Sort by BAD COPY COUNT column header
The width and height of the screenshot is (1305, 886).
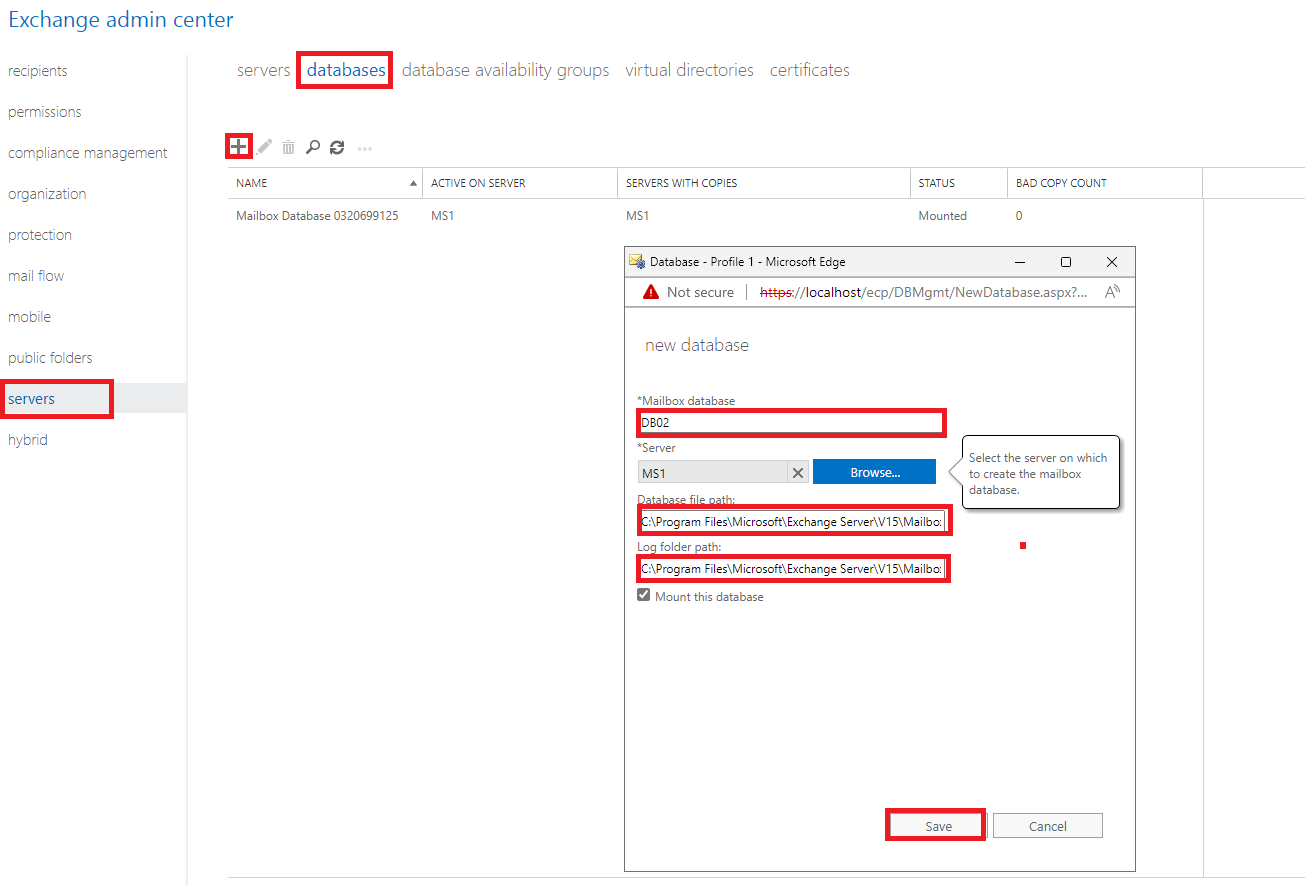click(x=1105, y=183)
